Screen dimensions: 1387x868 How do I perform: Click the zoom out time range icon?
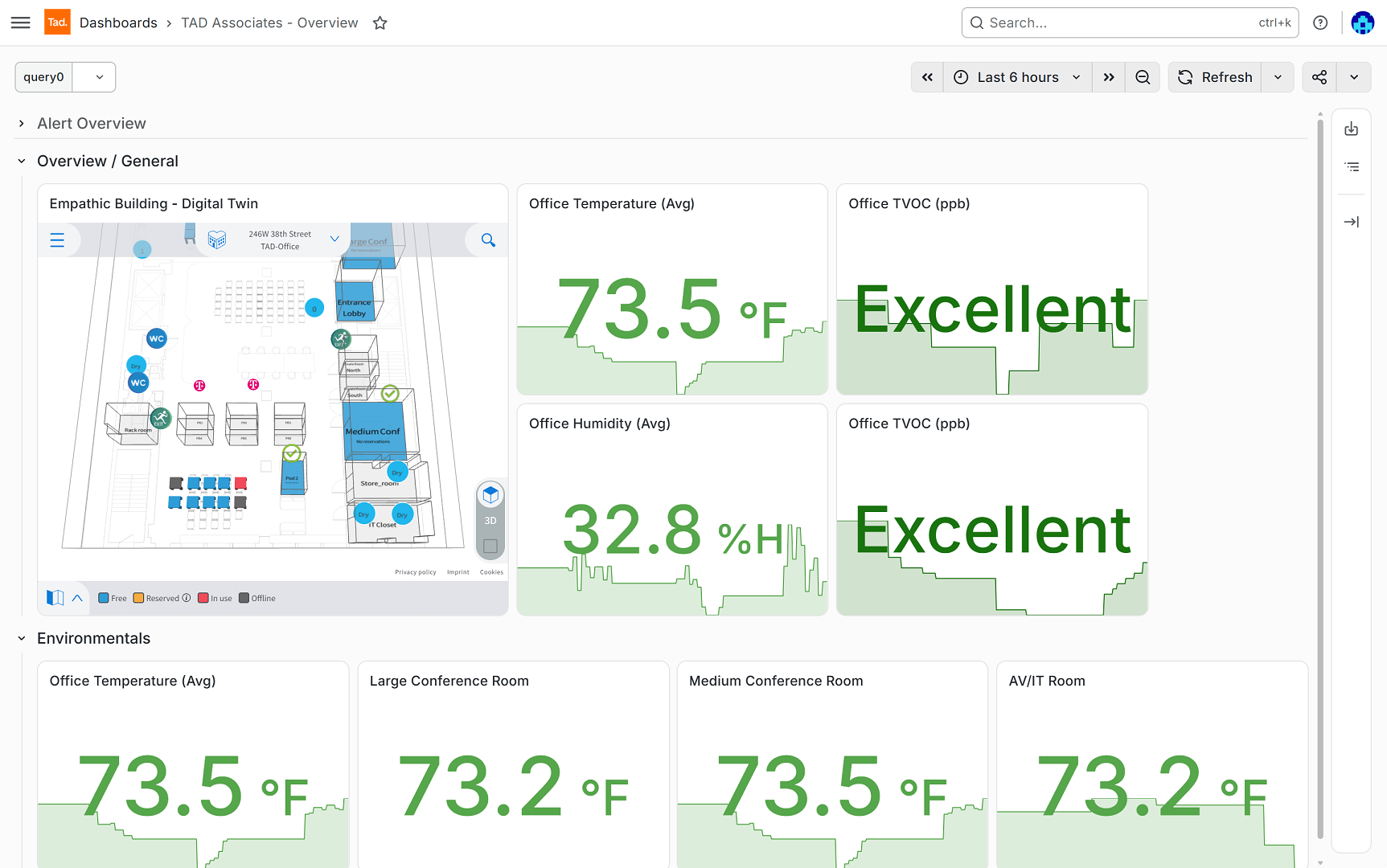tap(1143, 77)
